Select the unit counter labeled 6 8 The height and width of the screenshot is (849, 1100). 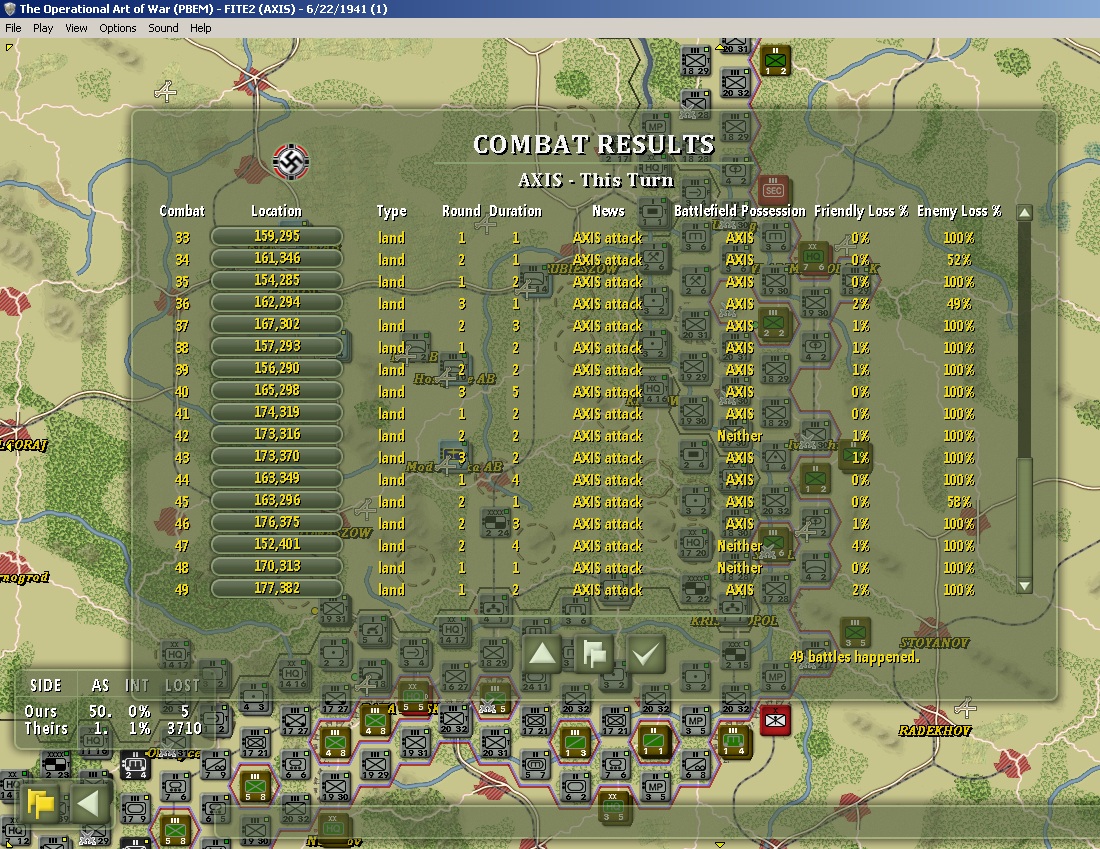[x=695, y=764]
